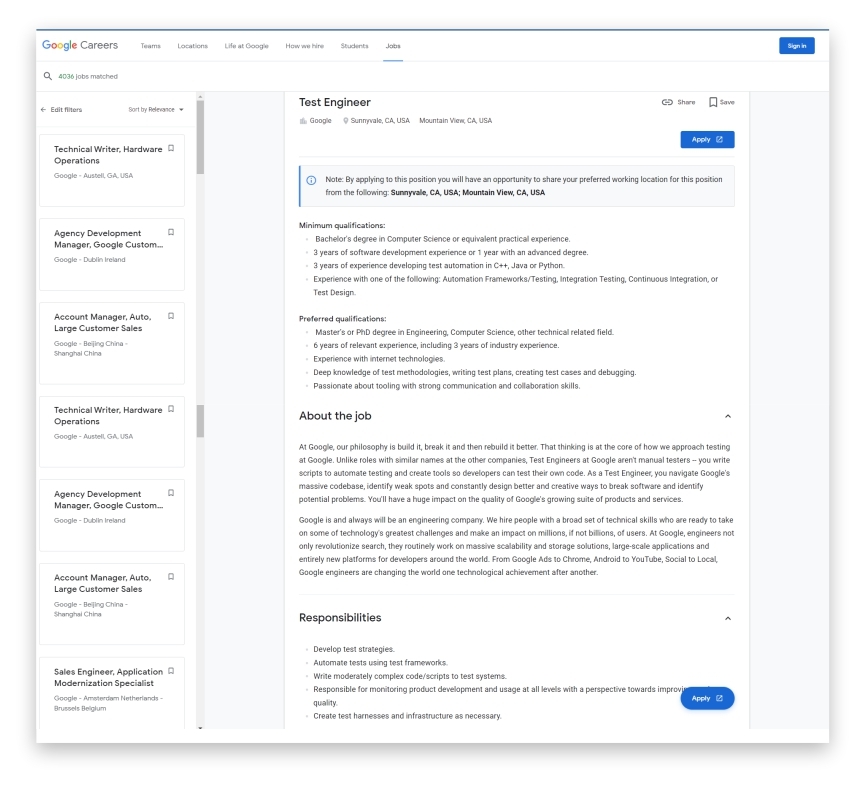The height and width of the screenshot is (786, 865).
Task: Open the Teams menu item
Action: coord(150,45)
